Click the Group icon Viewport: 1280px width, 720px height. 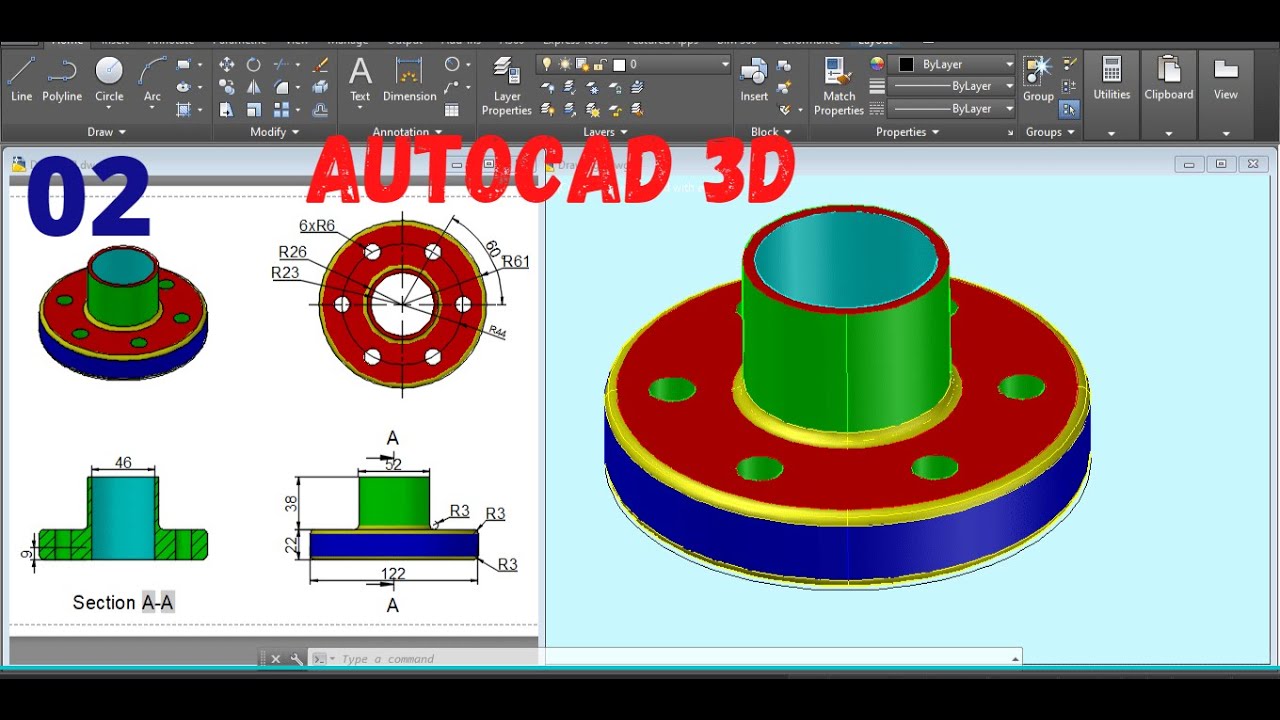point(1038,79)
